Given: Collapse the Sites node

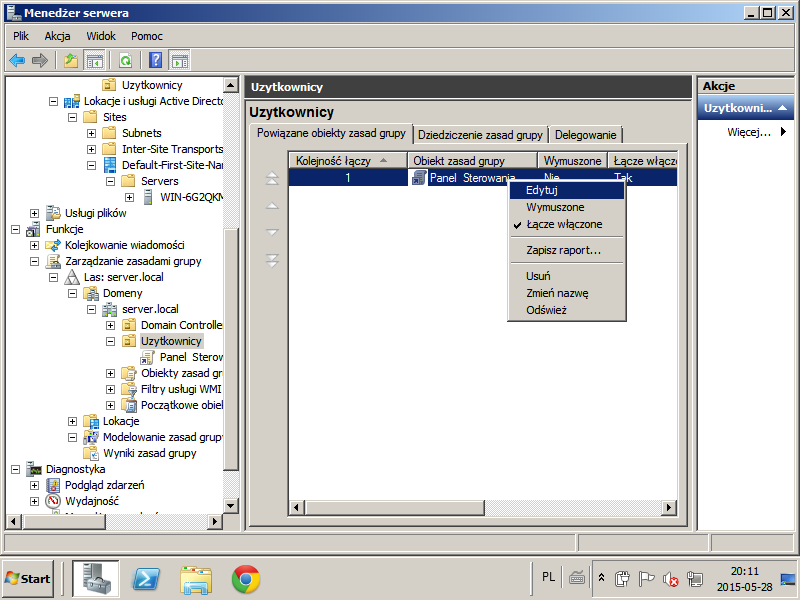Looking at the screenshot, I should pos(72,117).
